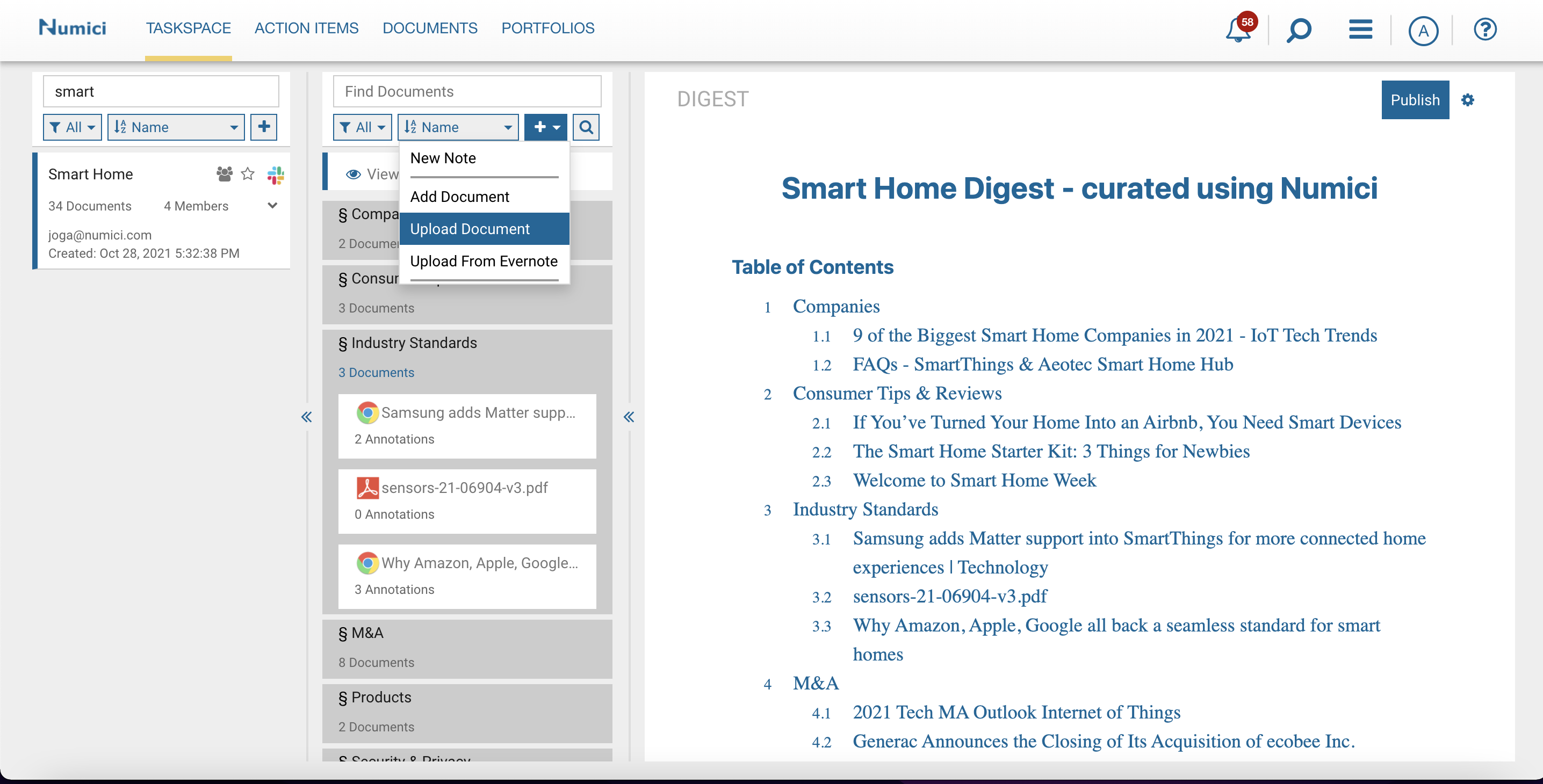Click the Publish button
This screenshot has width=1543, height=784.
[x=1415, y=99]
